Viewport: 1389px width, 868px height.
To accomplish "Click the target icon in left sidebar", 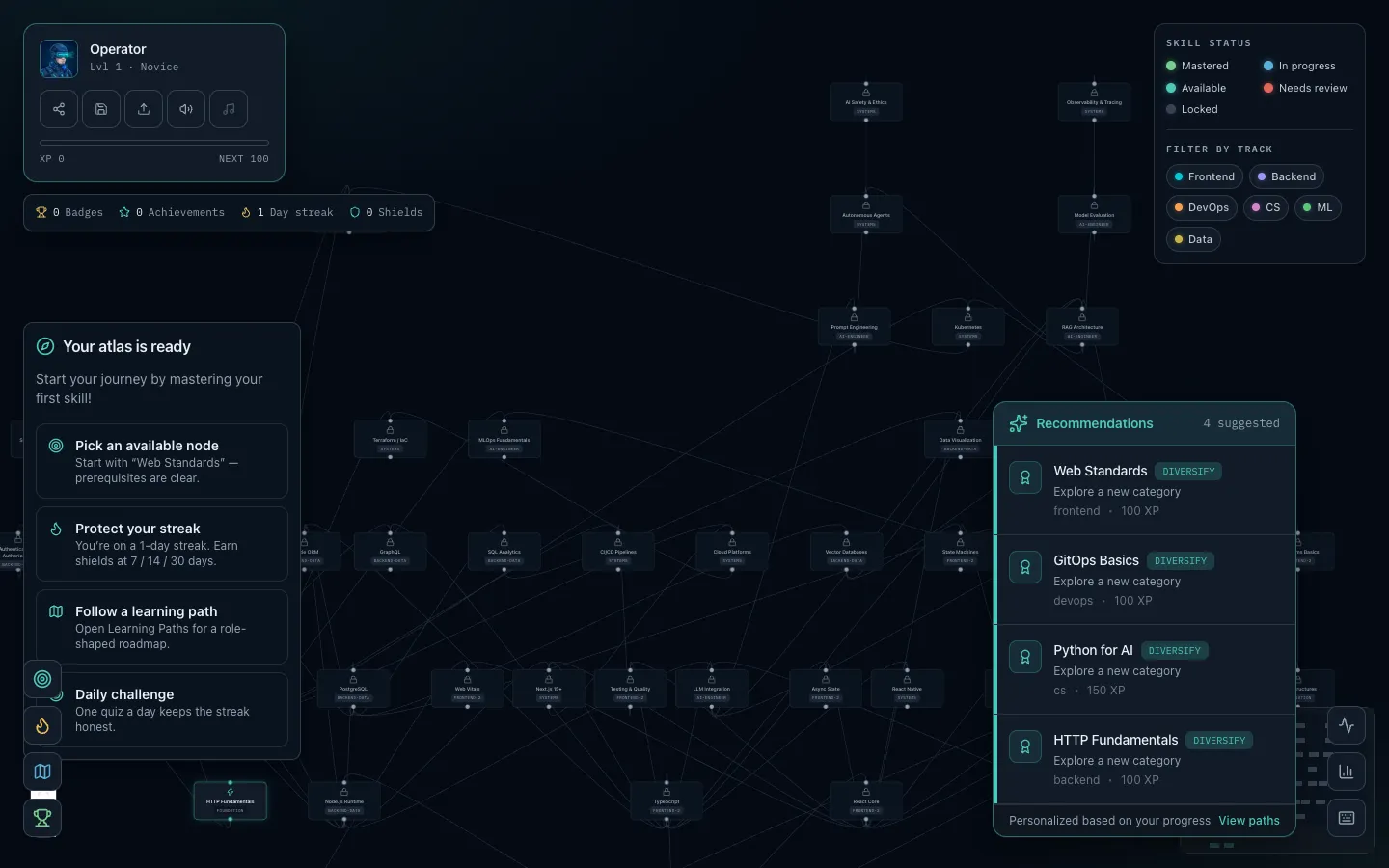I will pos(42,679).
